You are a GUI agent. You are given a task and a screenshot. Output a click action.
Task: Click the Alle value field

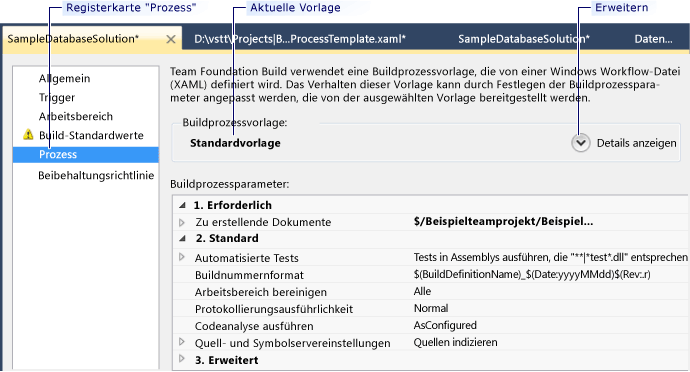422,291
